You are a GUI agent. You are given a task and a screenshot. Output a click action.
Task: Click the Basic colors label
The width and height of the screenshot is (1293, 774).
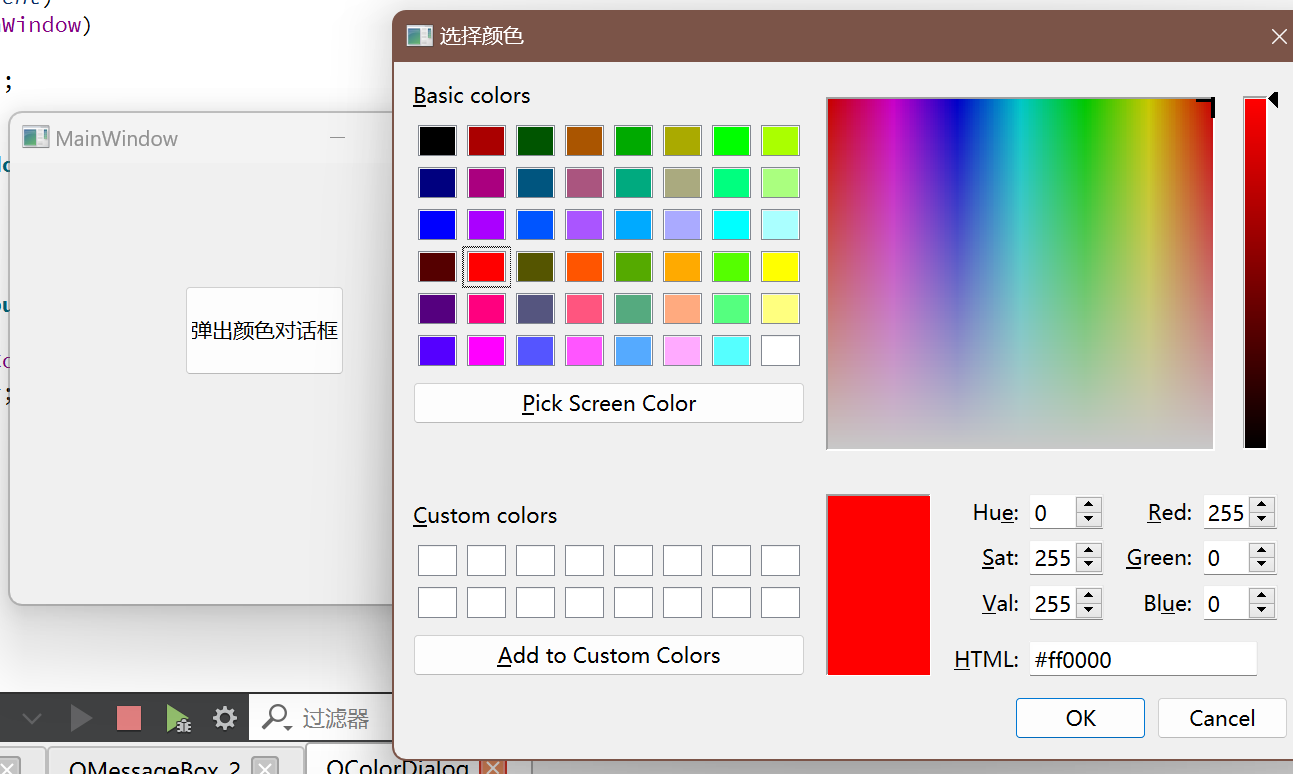472,96
